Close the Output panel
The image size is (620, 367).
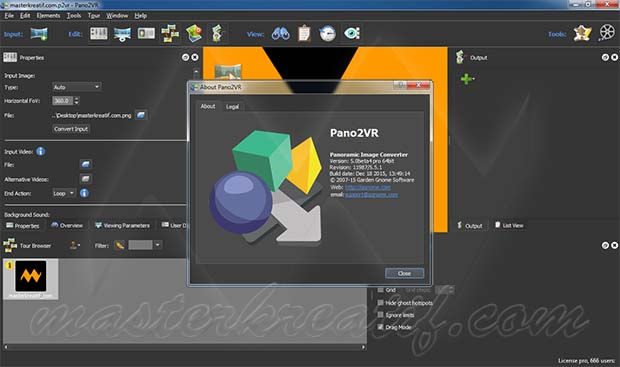click(614, 57)
